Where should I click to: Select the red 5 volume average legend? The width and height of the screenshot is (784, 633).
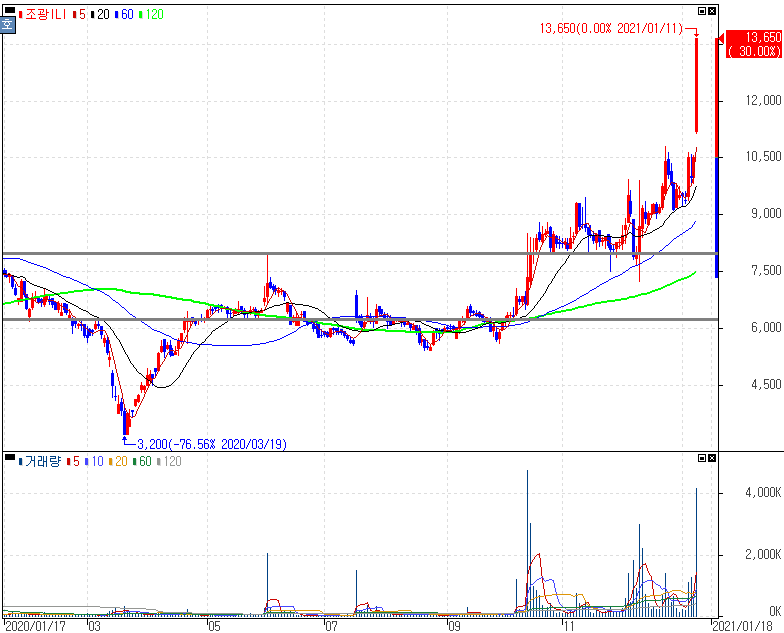tap(74, 462)
